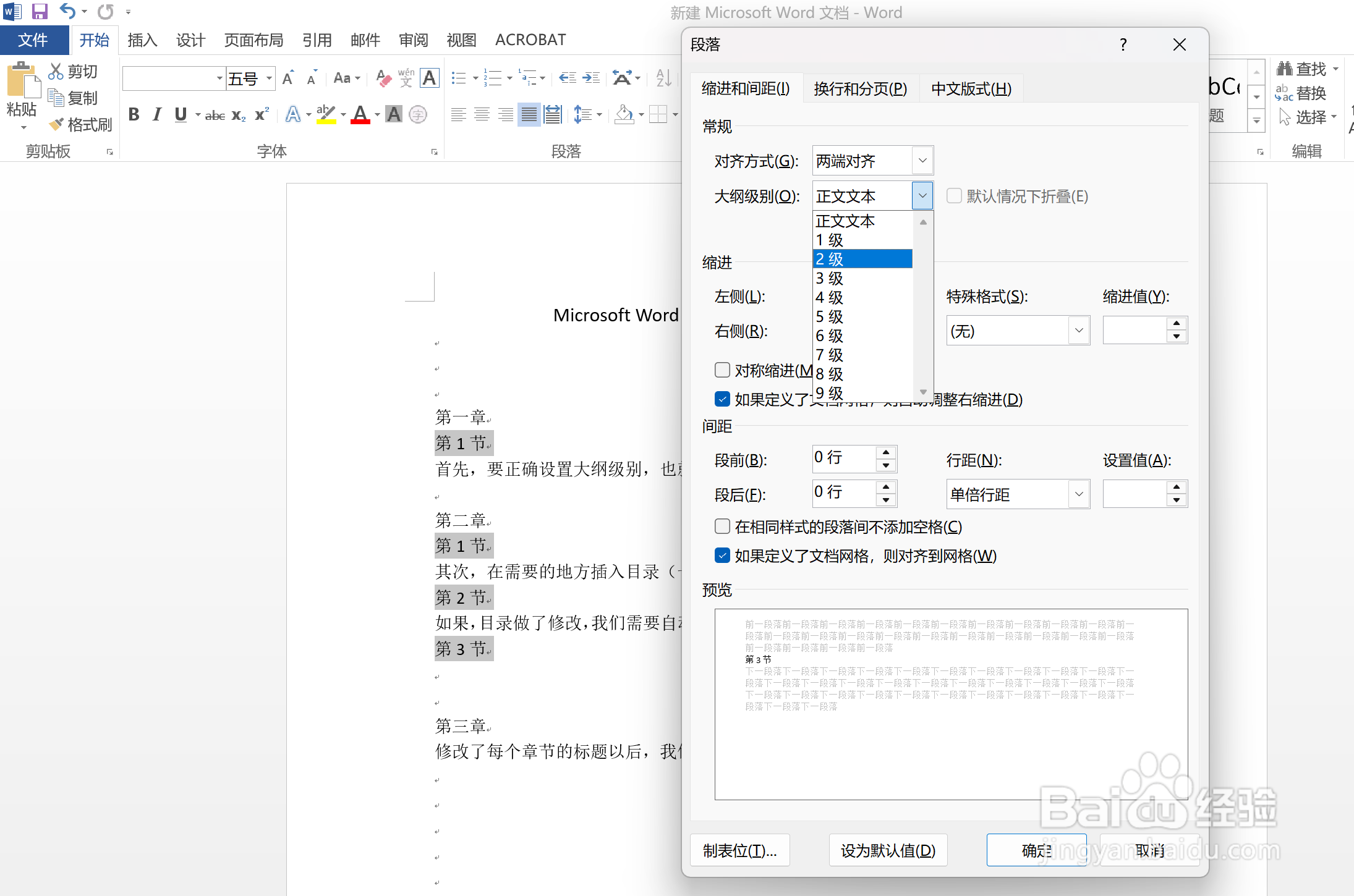Enable the 默认情况下折叠 checkbox
The height and width of the screenshot is (896, 1354).
(x=953, y=195)
